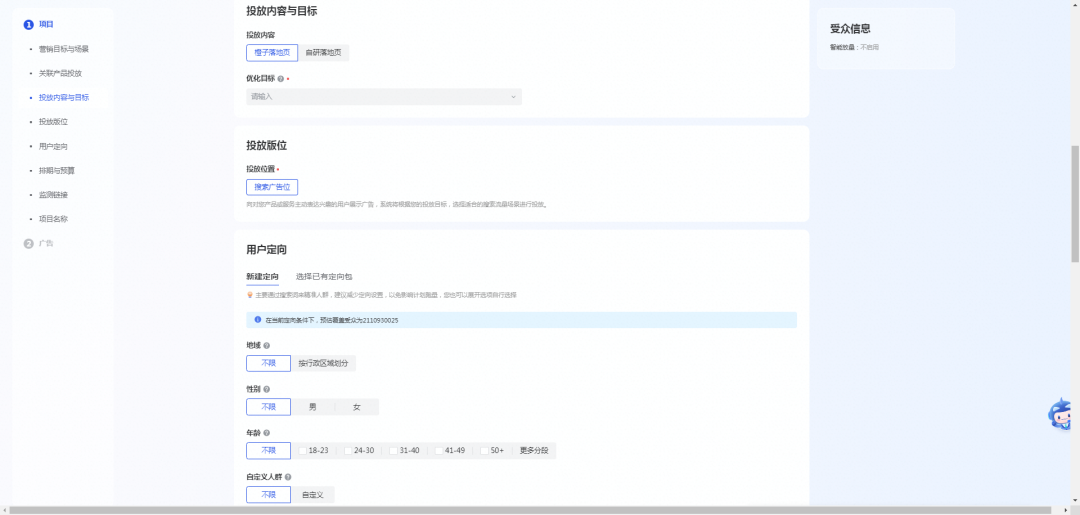Select 按行政区域划分 region option

coord(323,364)
